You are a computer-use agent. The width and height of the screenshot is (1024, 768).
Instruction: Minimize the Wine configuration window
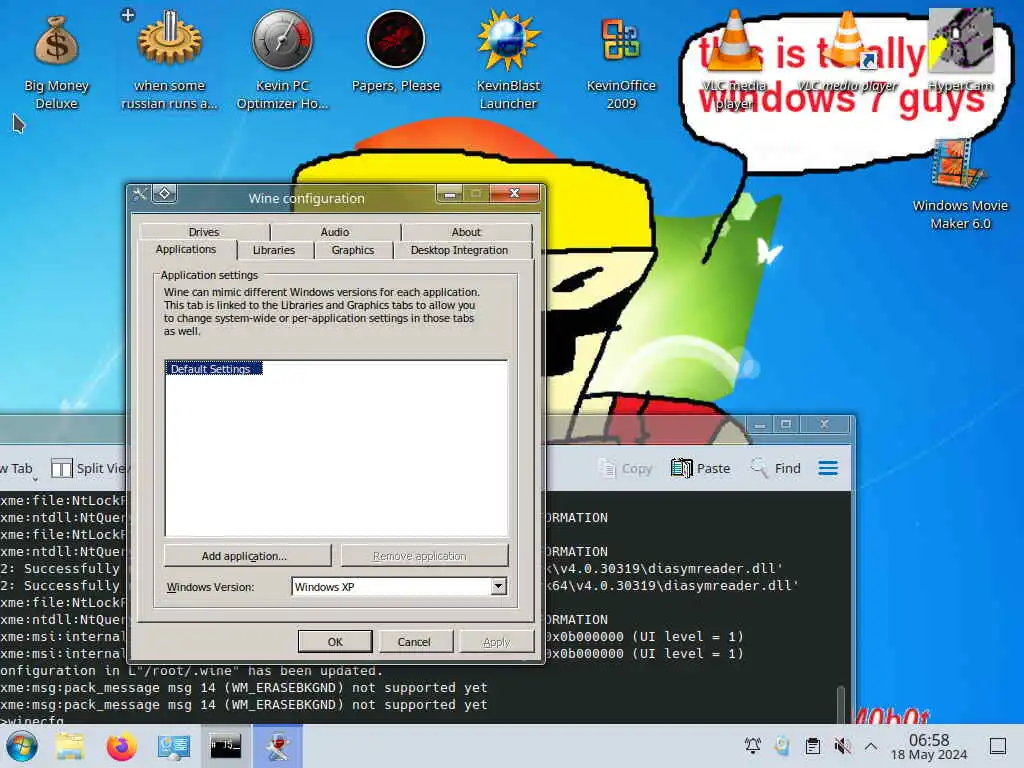[450, 194]
